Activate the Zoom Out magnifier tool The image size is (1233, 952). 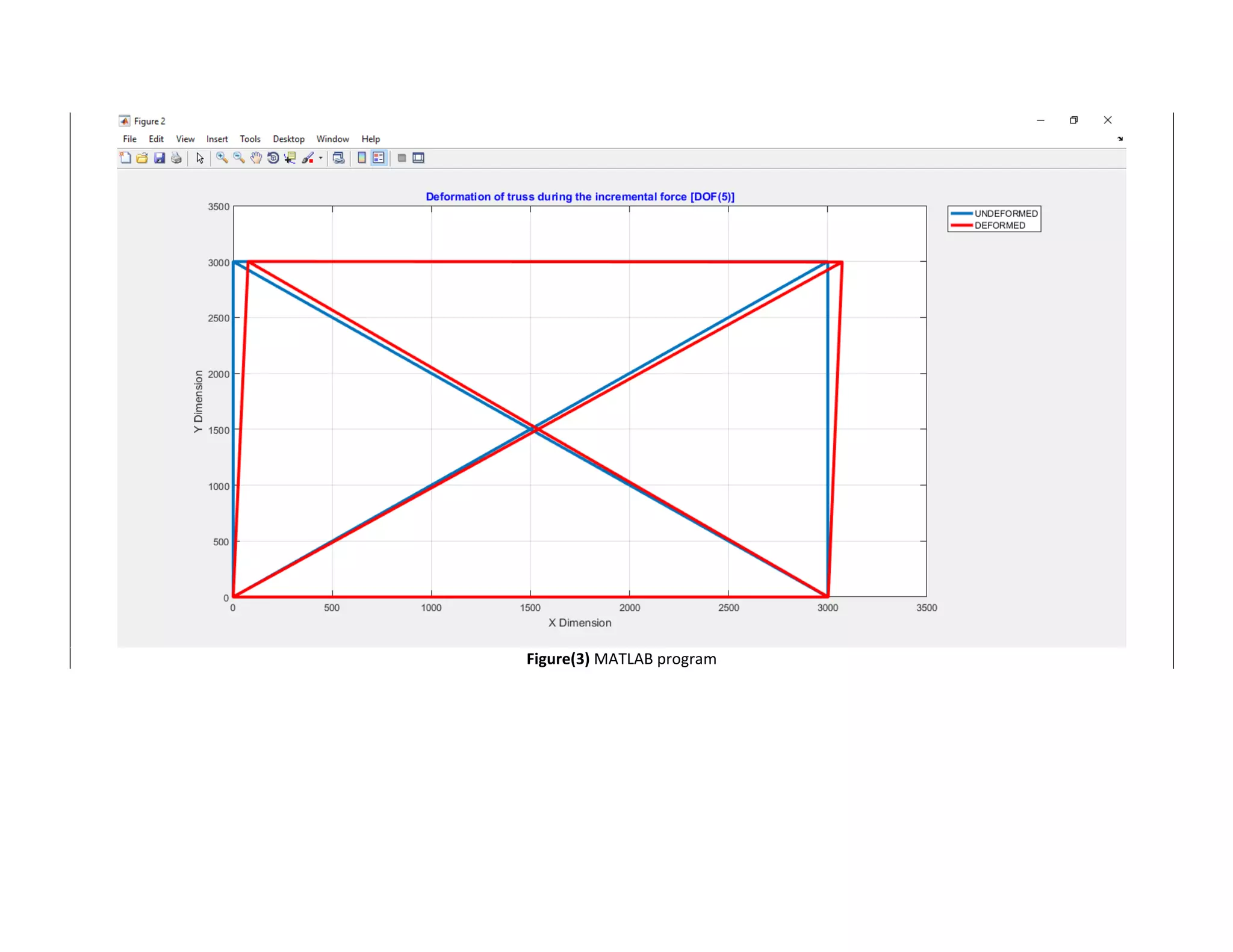tap(239, 158)
